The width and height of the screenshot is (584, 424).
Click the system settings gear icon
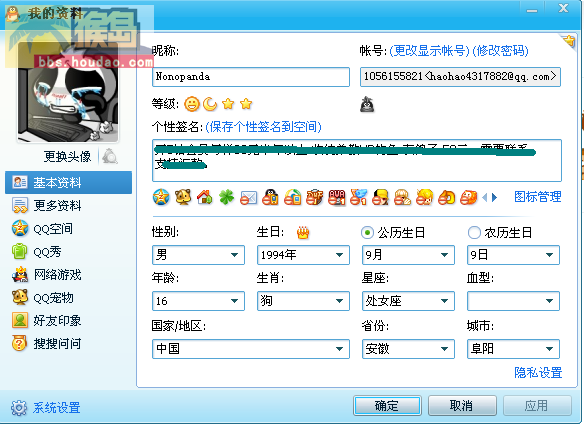[x=19, y=408]
